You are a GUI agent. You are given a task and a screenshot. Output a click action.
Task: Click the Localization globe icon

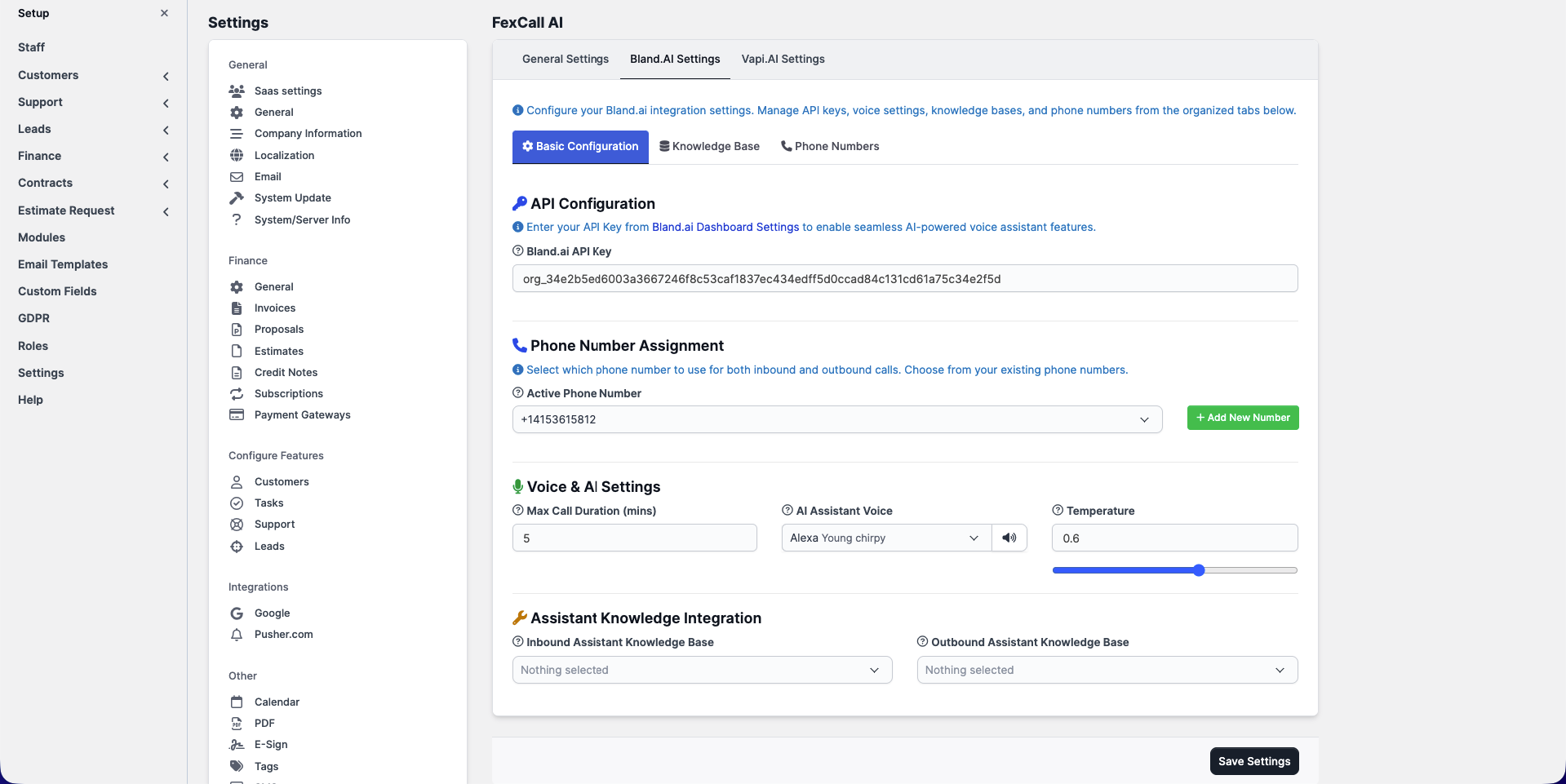[x=237, y=155]
